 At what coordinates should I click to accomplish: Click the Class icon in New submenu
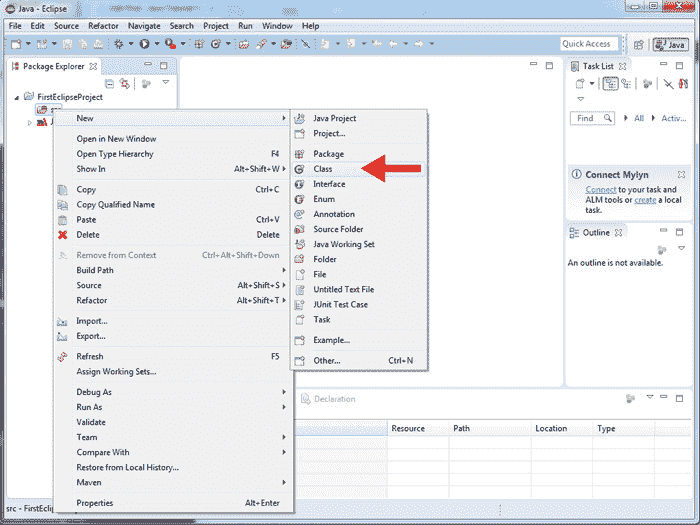coord(300,169)
